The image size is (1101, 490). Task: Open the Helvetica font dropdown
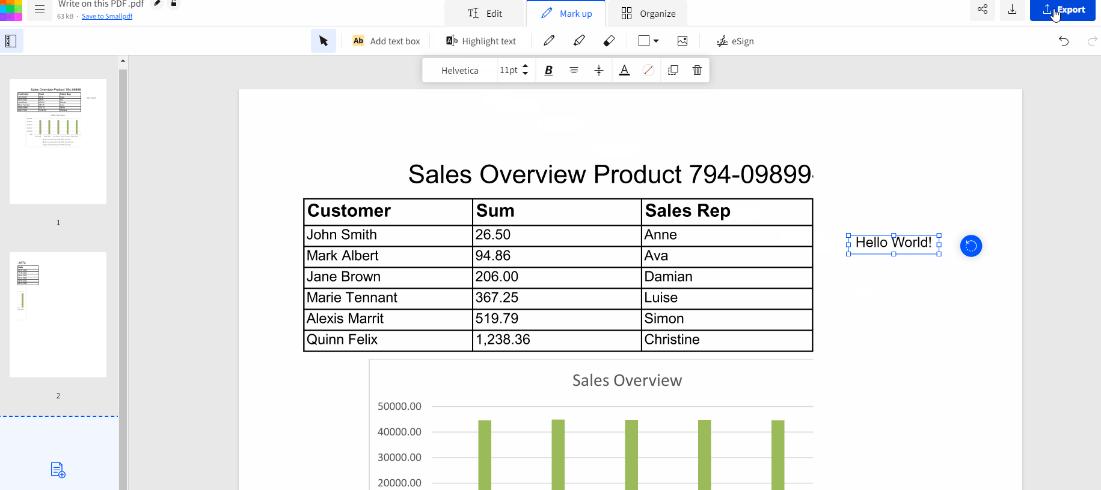tap(460, 70)
